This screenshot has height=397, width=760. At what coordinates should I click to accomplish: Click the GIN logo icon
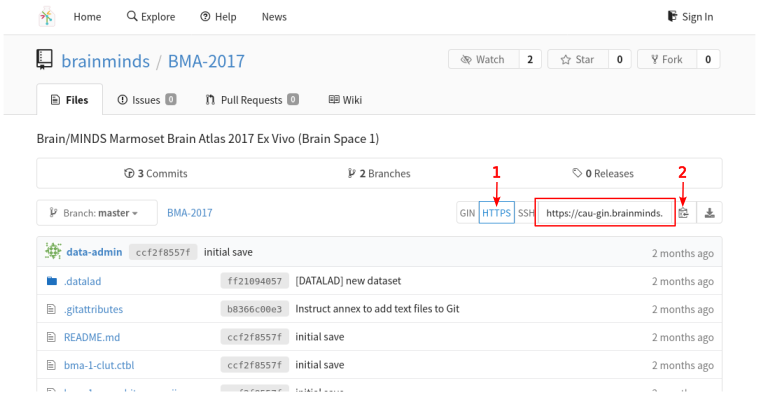(x=47, y=17)
